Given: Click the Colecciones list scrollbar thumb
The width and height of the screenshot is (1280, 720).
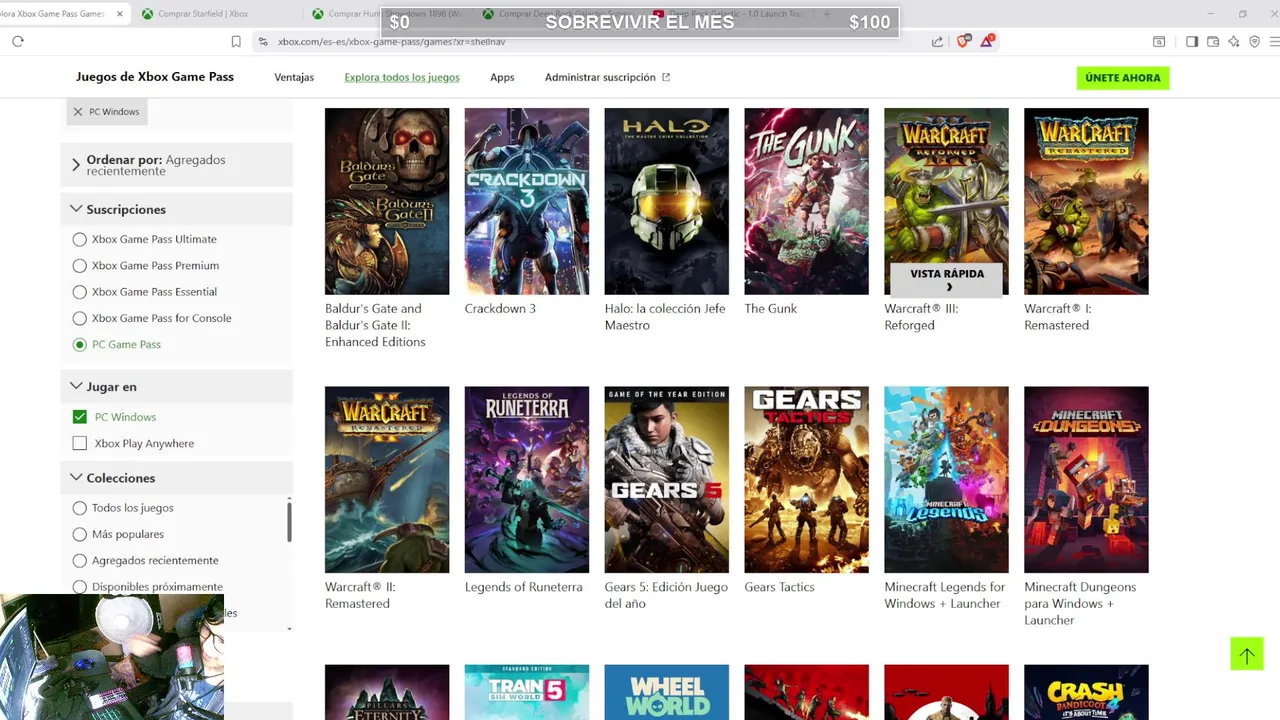Looking at the screenshot, I should tap(289, 522).
